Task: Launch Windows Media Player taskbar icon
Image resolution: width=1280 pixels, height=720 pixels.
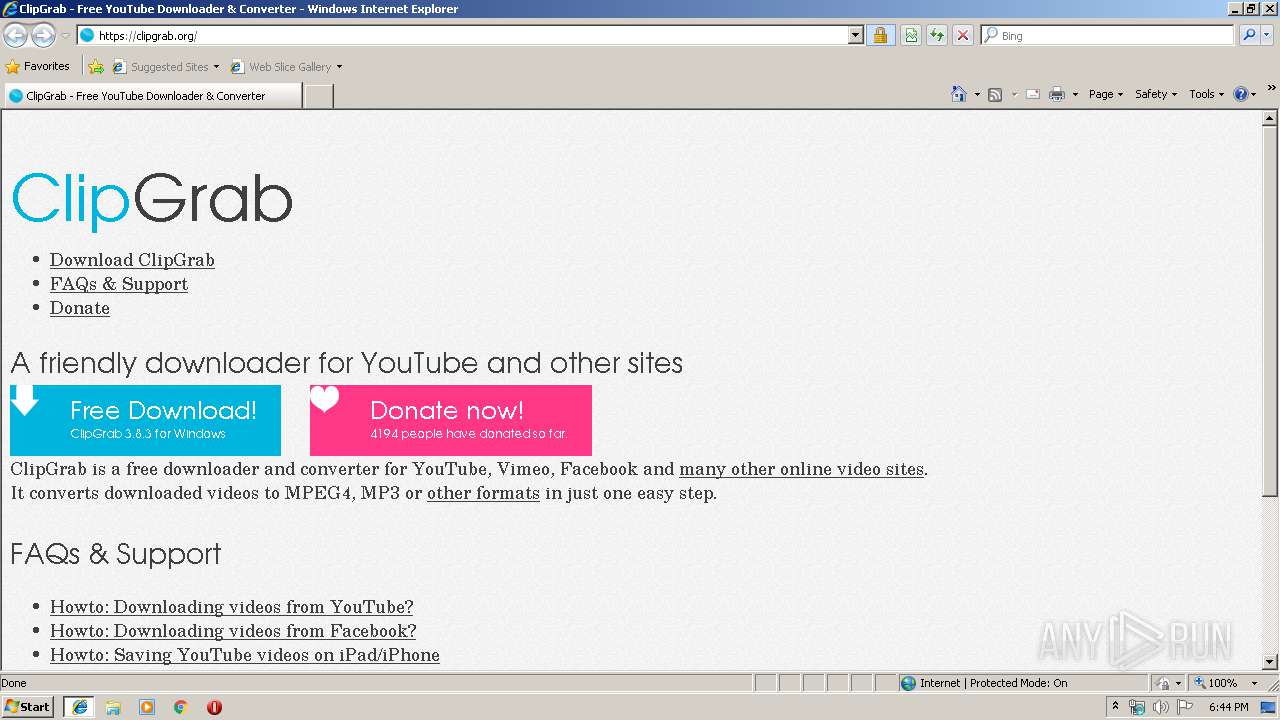Action: [147, 707]
